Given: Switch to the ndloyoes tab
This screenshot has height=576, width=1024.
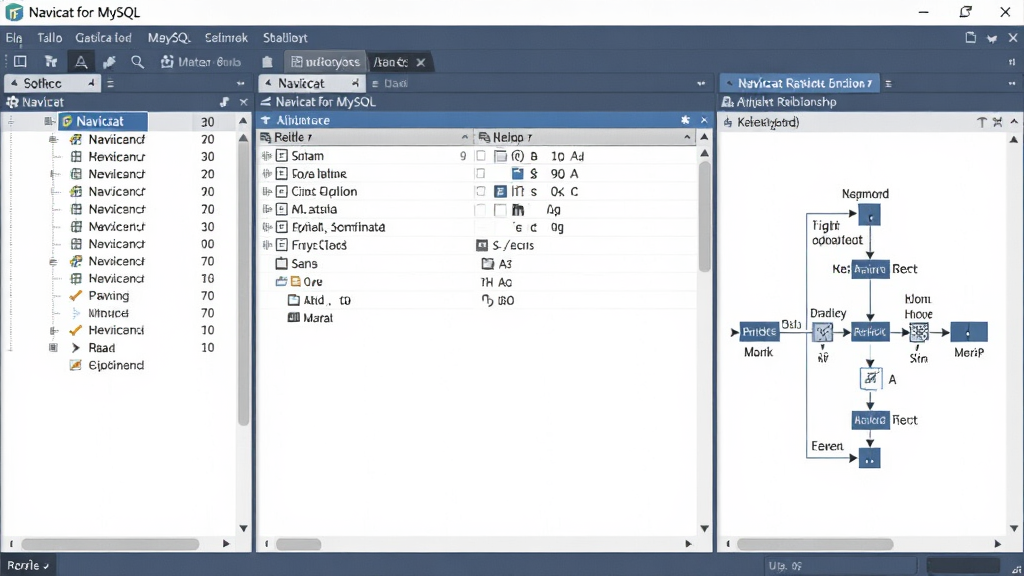Looking at the screenshot, I should [325, 62].
